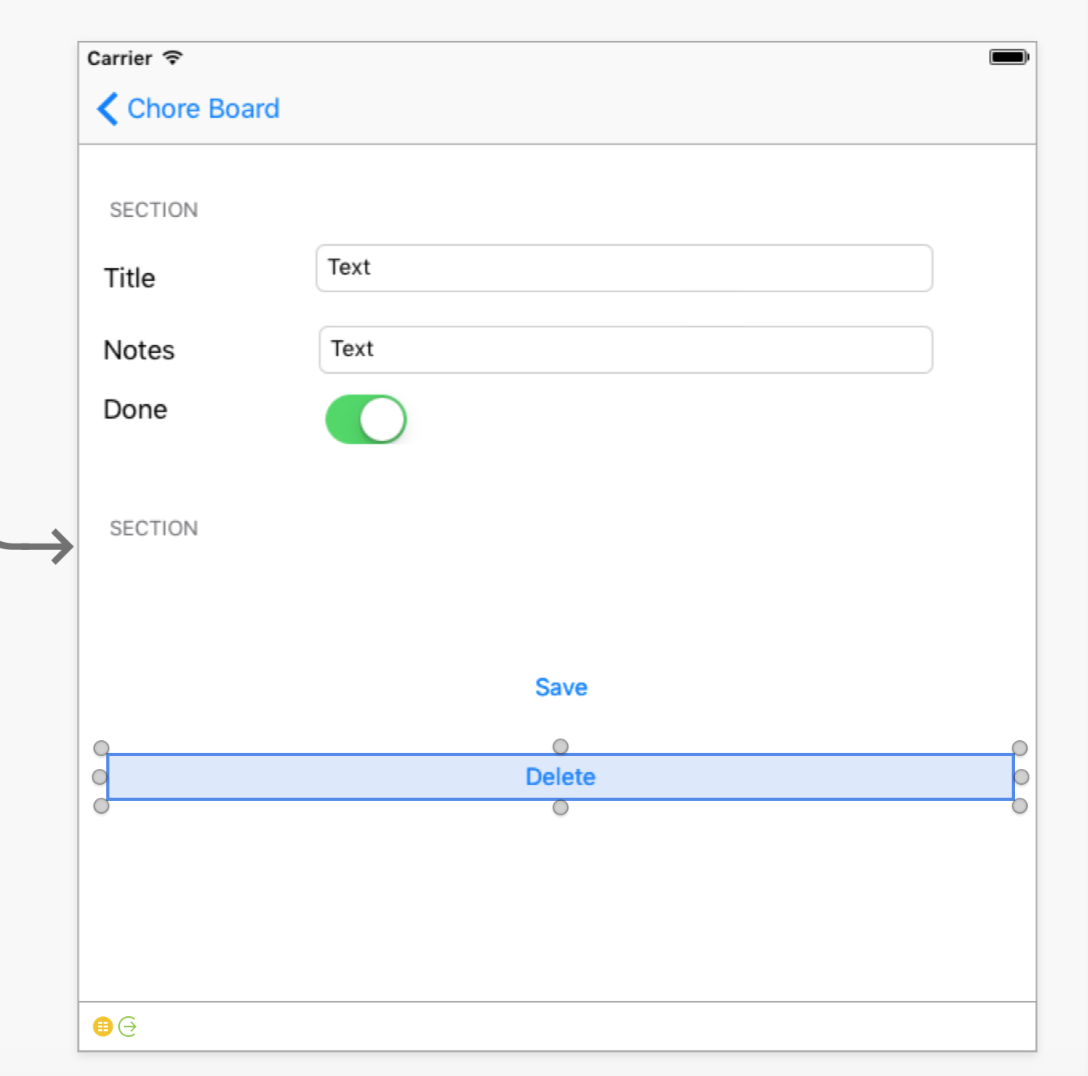The image size is (1088, 1076).
Task: Click the Wi-Fi icon in status bar
Action: (173, 58)
